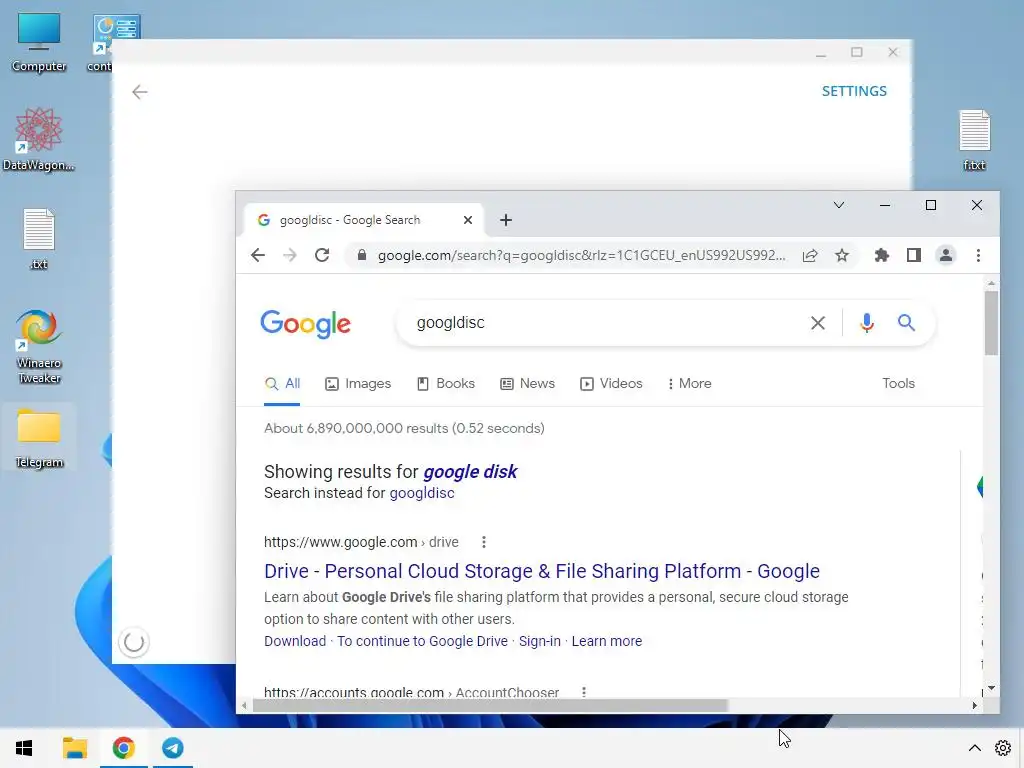Open File Explorer from the taskbar
Viewport: 1024px width, 768px height.
[x=74, y=748]
